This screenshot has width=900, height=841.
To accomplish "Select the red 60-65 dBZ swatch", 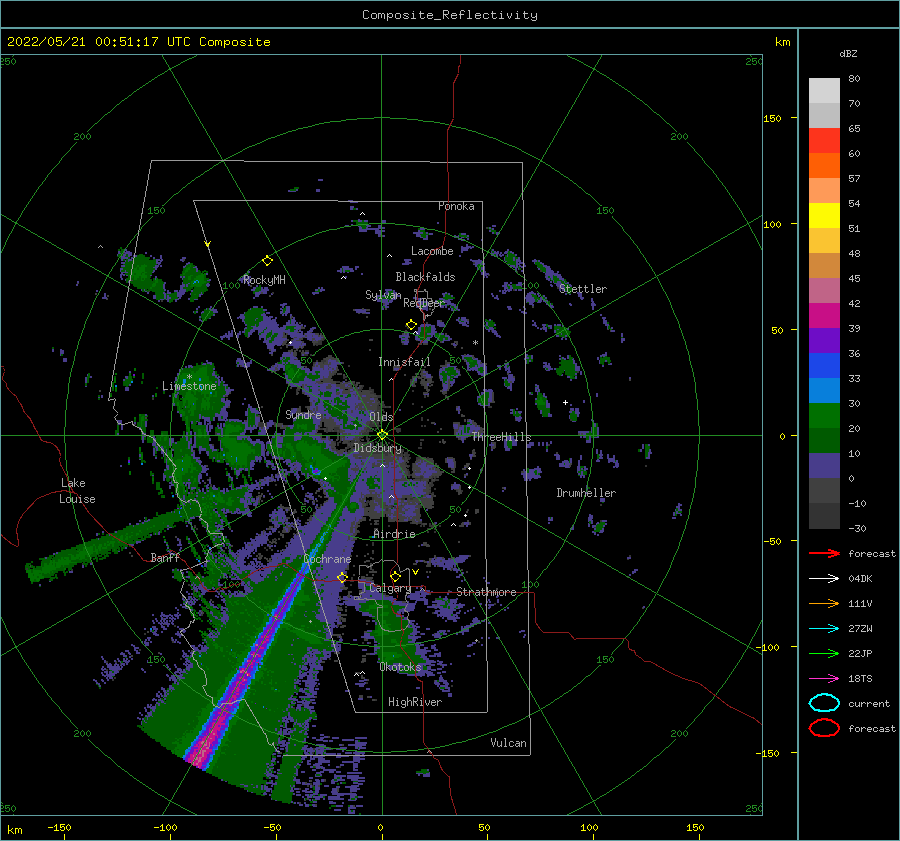I will pos(824,141).
